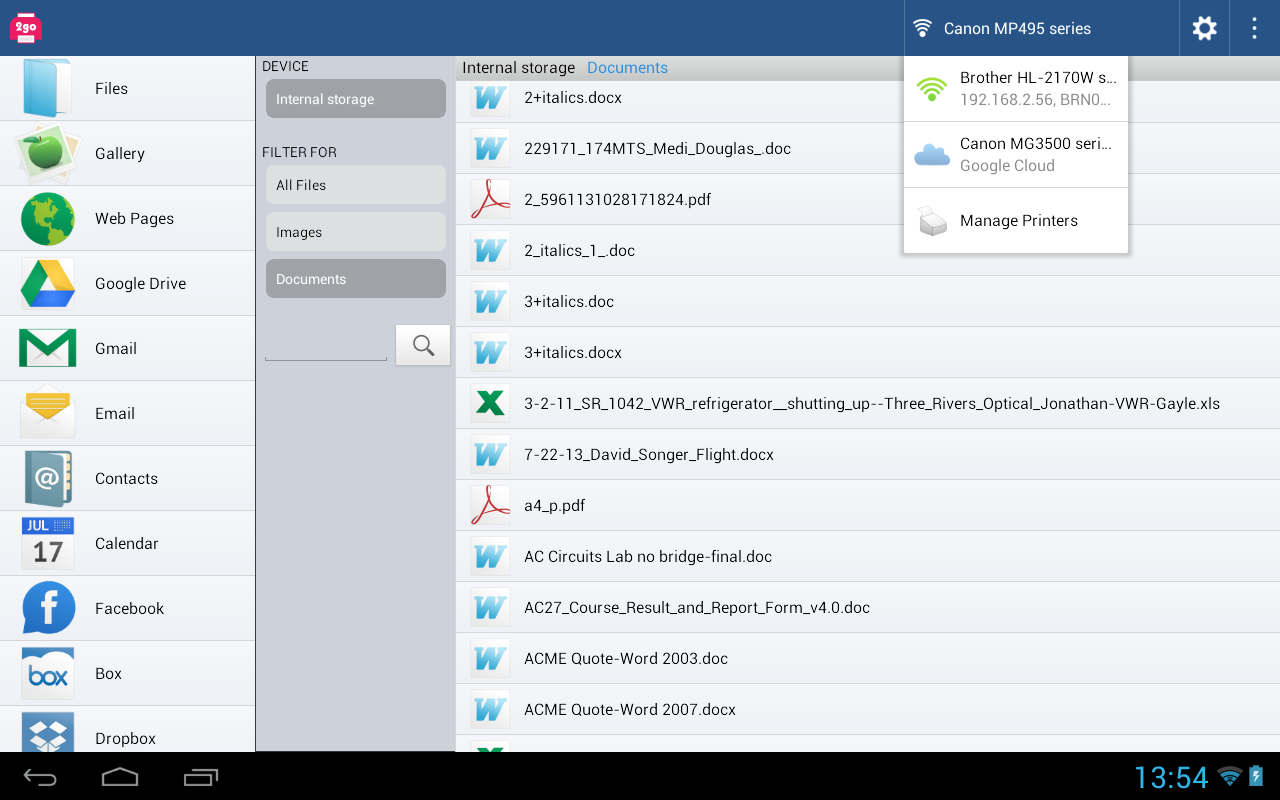
Task: Select the Documents filter
Action: [x=356, y=279]
